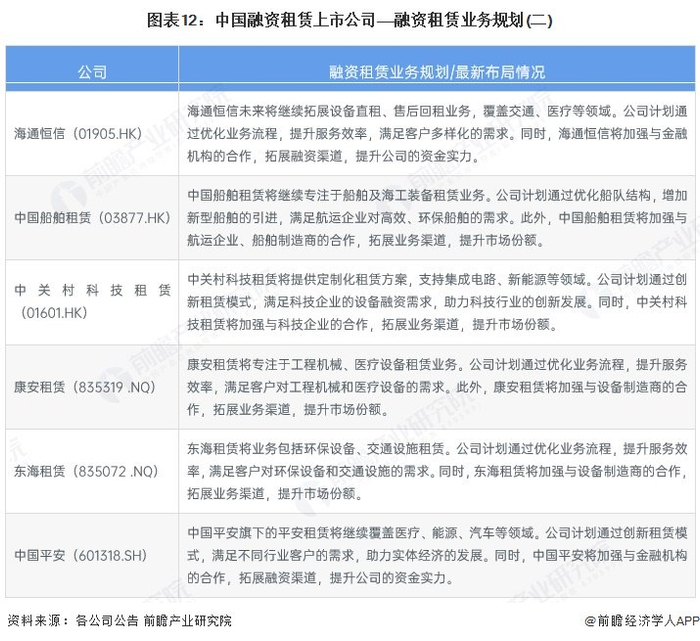
Task: Click the 东海租赁（835072 .NQ）company cell
Action: [92, 471]
